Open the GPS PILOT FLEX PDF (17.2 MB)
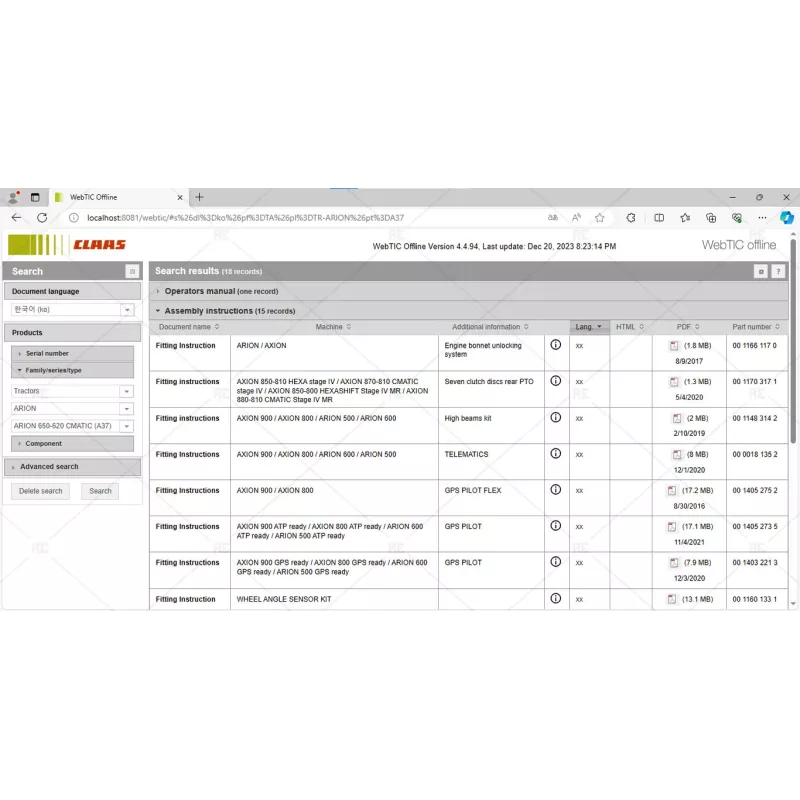The height and width of the screenshot is (800, 800). coord(673,490)
